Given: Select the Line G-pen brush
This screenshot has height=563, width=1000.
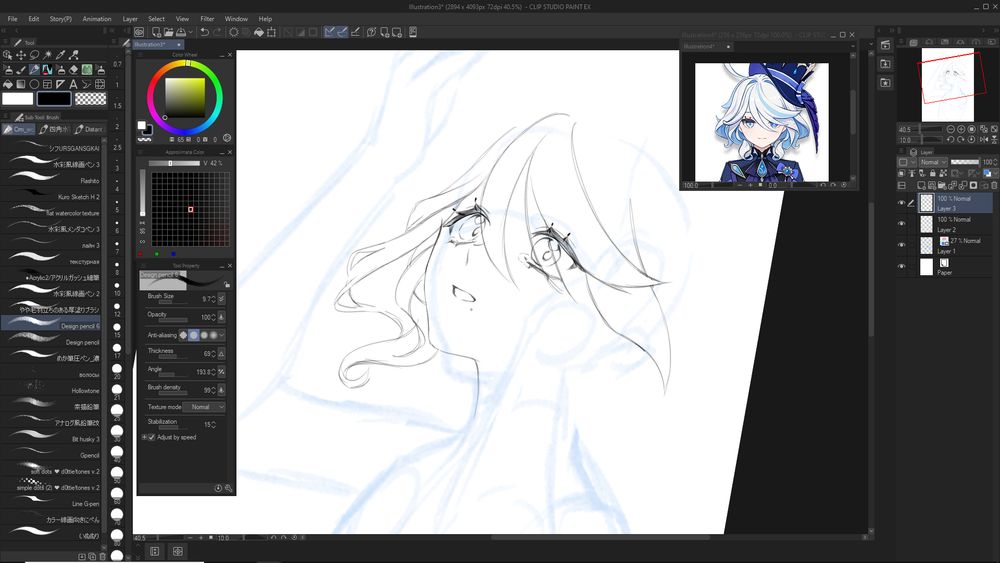Looking at the screenshot, I should coord(50,503).
